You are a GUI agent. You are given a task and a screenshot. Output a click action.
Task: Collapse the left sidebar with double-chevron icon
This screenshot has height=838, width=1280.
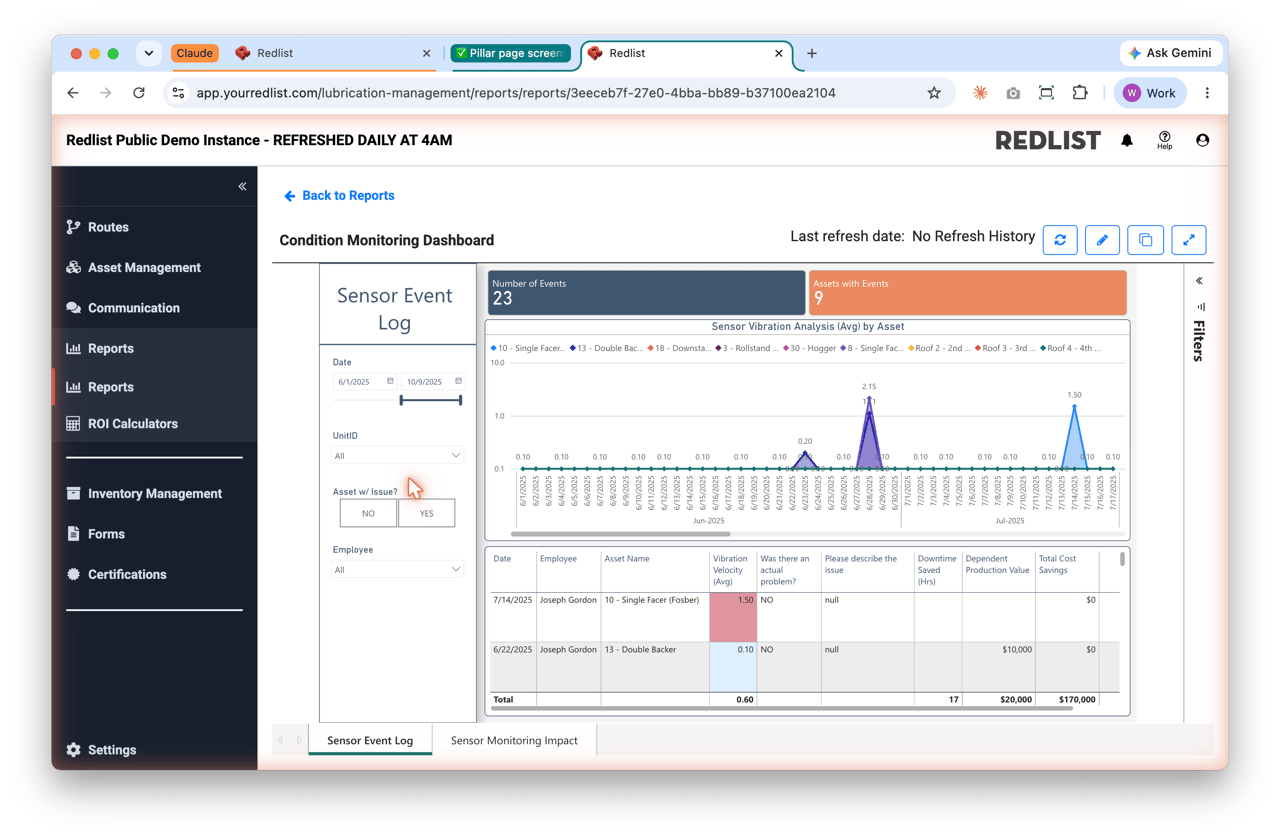242,187
